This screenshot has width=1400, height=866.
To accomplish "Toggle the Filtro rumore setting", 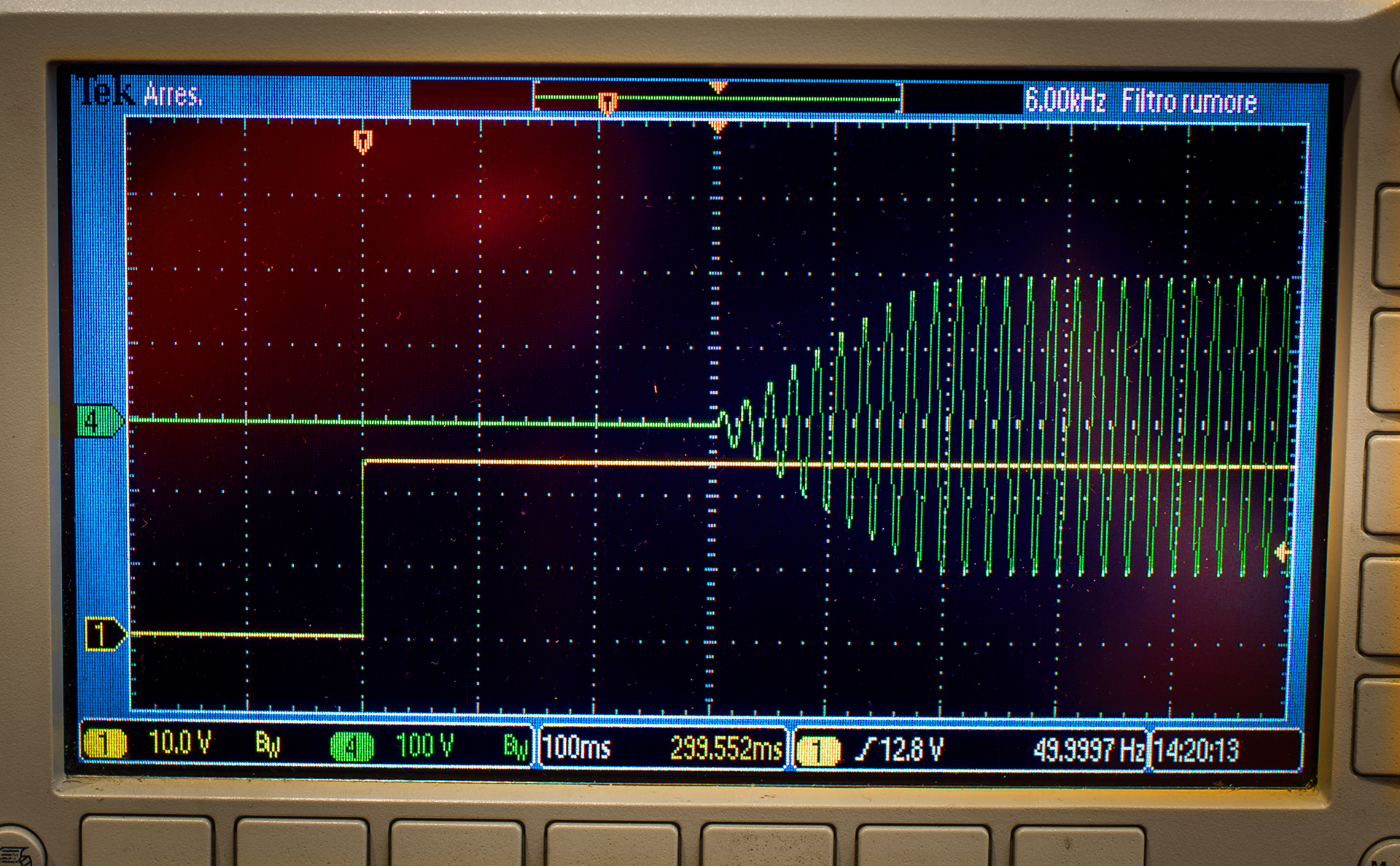I will [1189, 101].
